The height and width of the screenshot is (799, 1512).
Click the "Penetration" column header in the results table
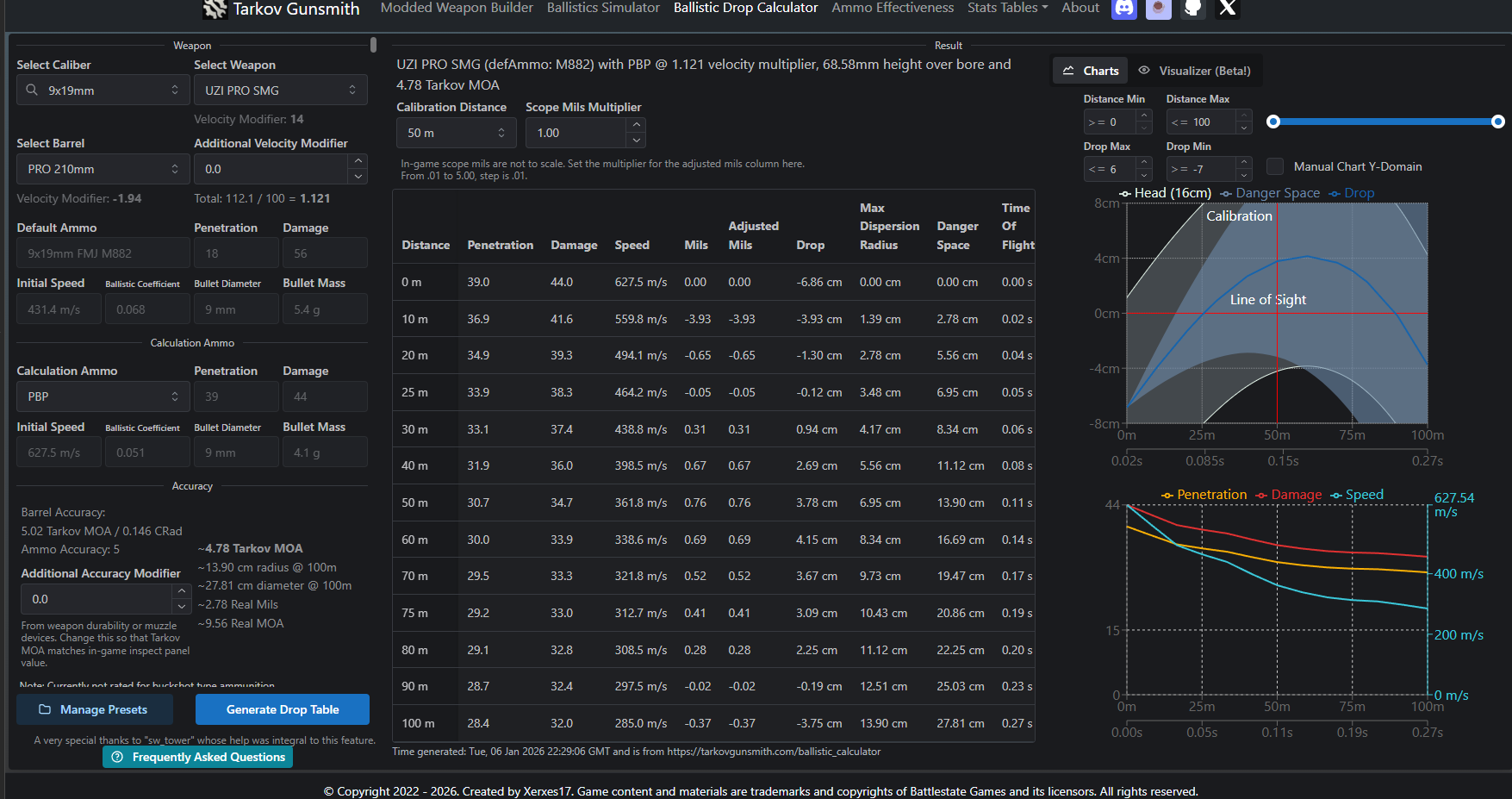pos(501,245)
